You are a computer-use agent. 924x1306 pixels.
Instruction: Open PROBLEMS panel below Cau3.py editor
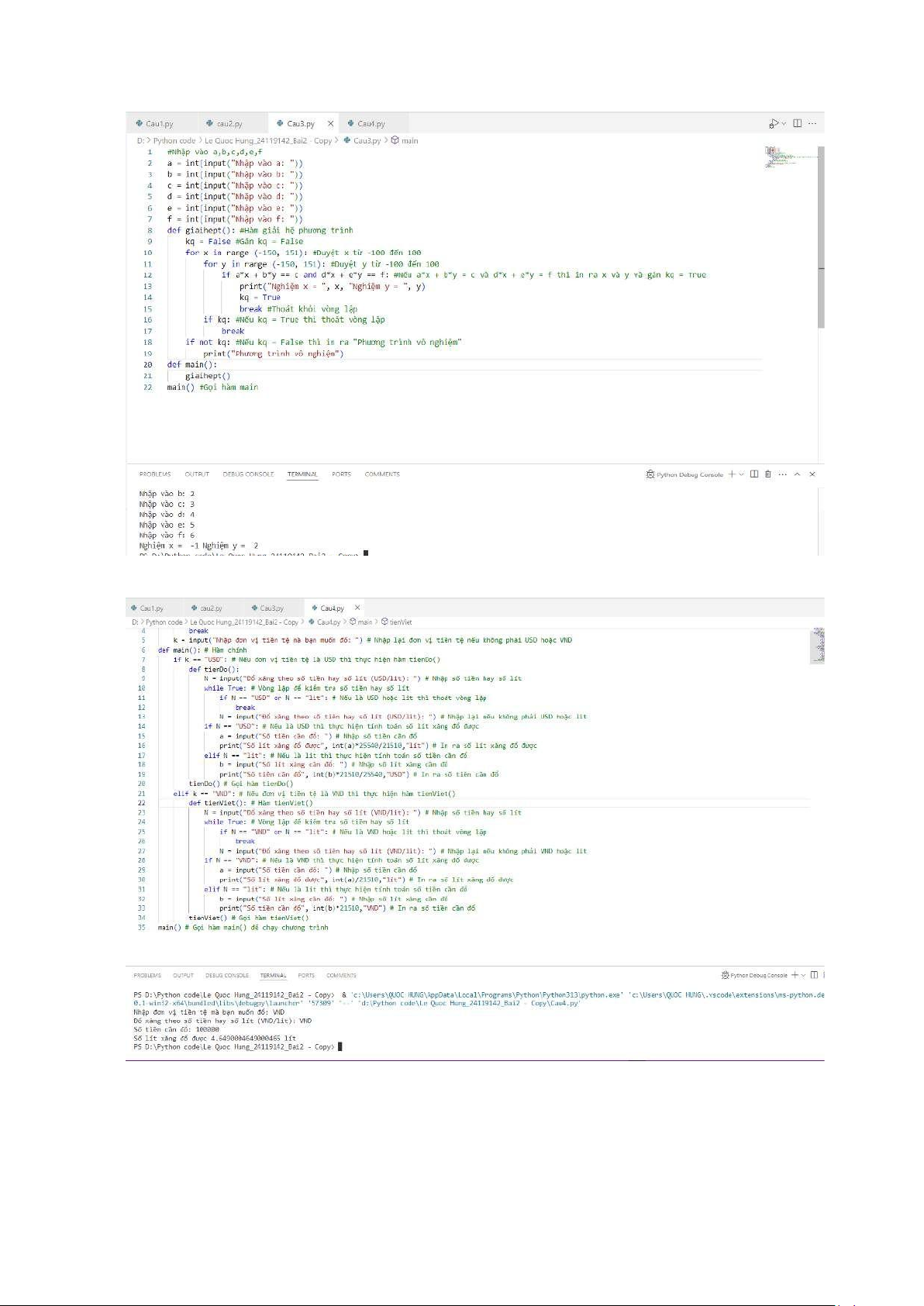tap(155, 474)
